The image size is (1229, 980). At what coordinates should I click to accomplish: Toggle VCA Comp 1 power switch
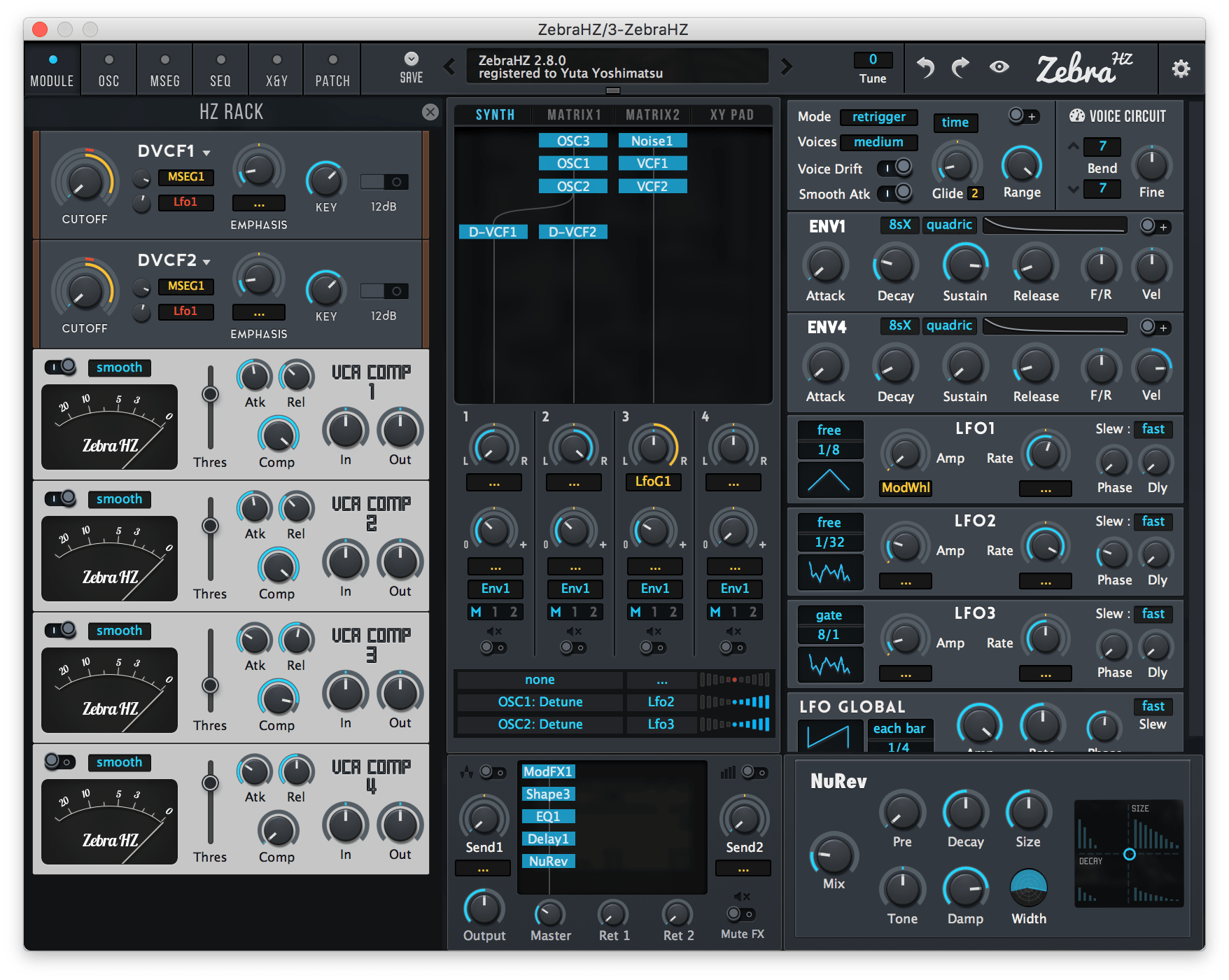61,367
